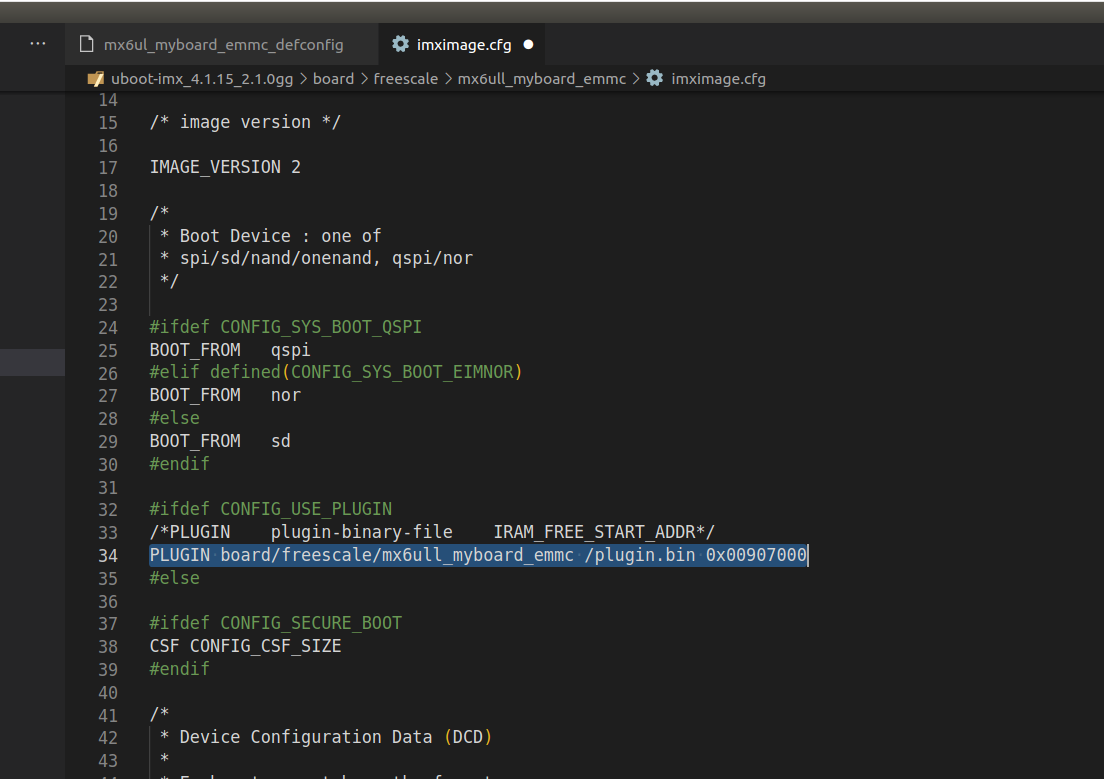Click the gear icon in the breadcrumb
This screenshot has width=1104, height=779.
(655, 78)
